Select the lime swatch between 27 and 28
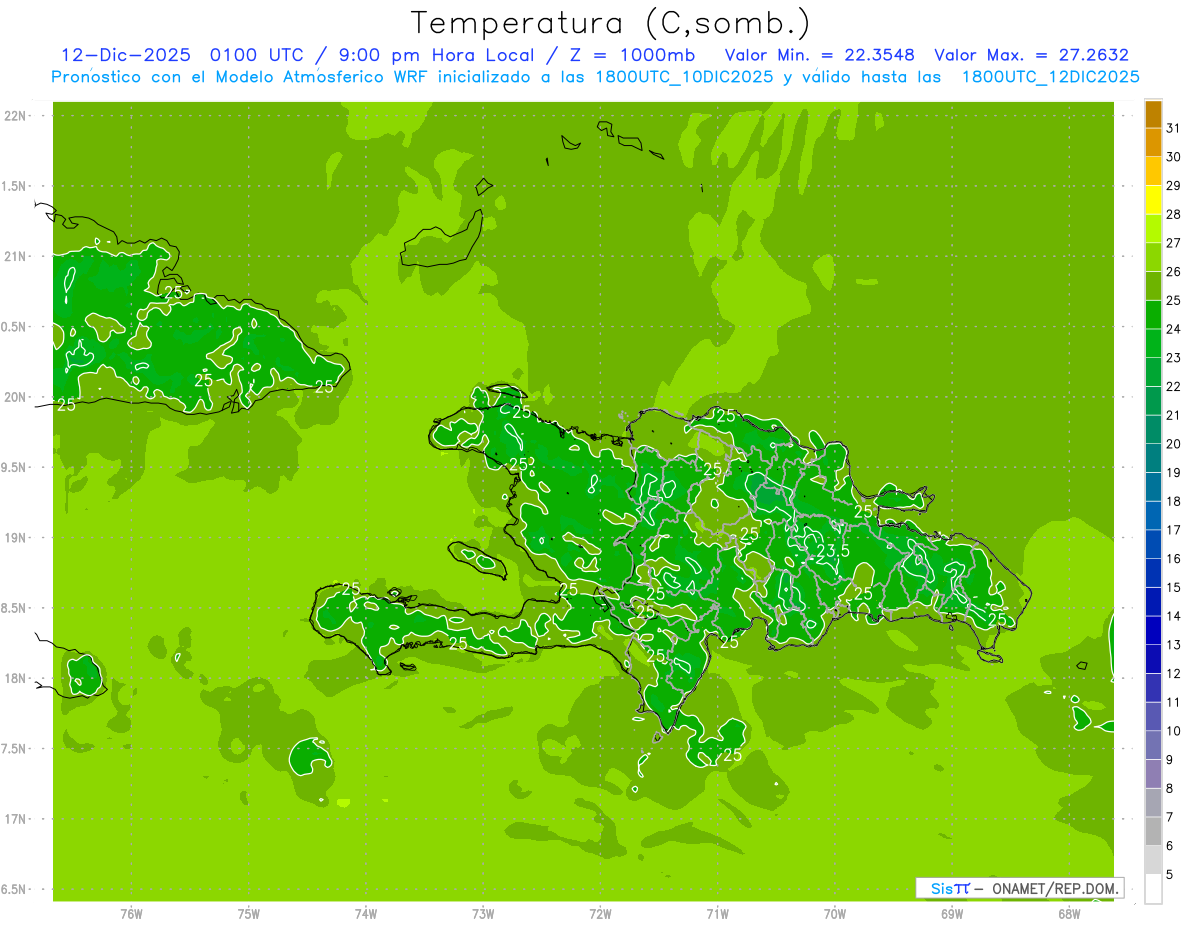The image size is (1200, 927). pos(1153,229)
